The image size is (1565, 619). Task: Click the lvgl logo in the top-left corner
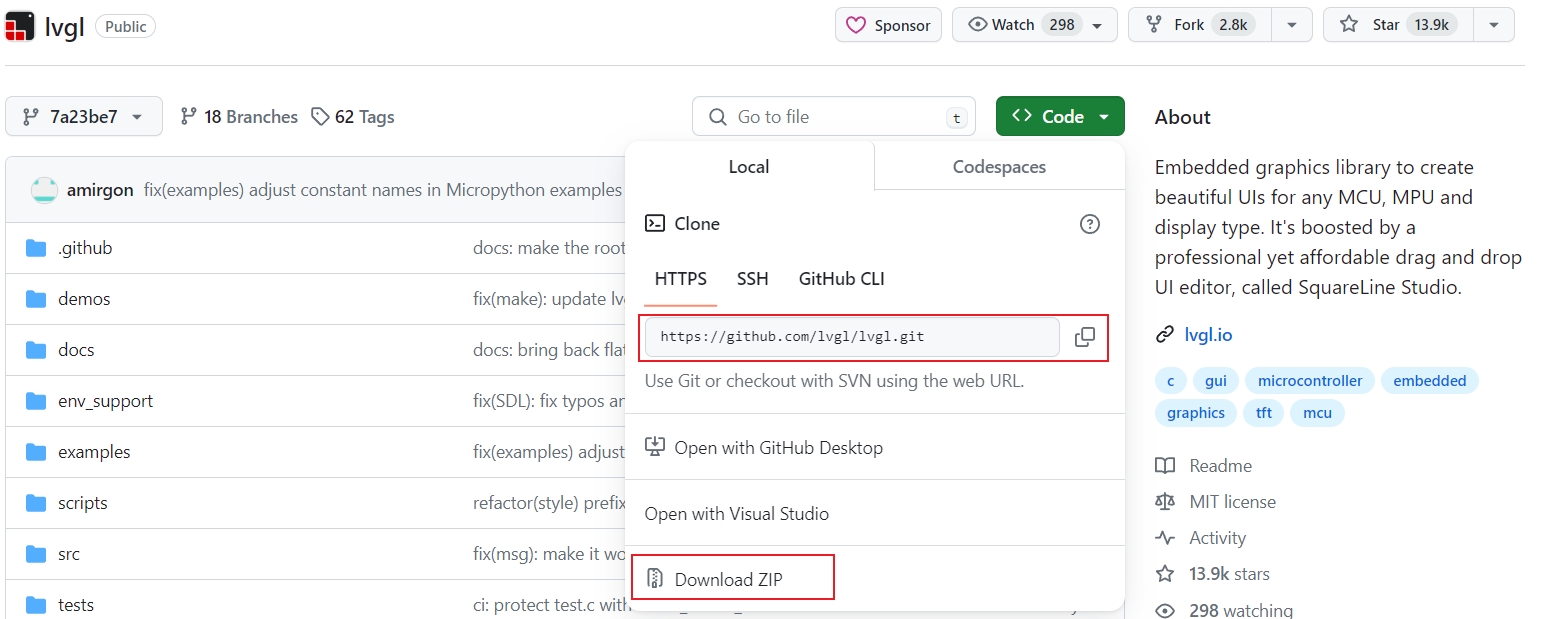click(x=20, y=25)
